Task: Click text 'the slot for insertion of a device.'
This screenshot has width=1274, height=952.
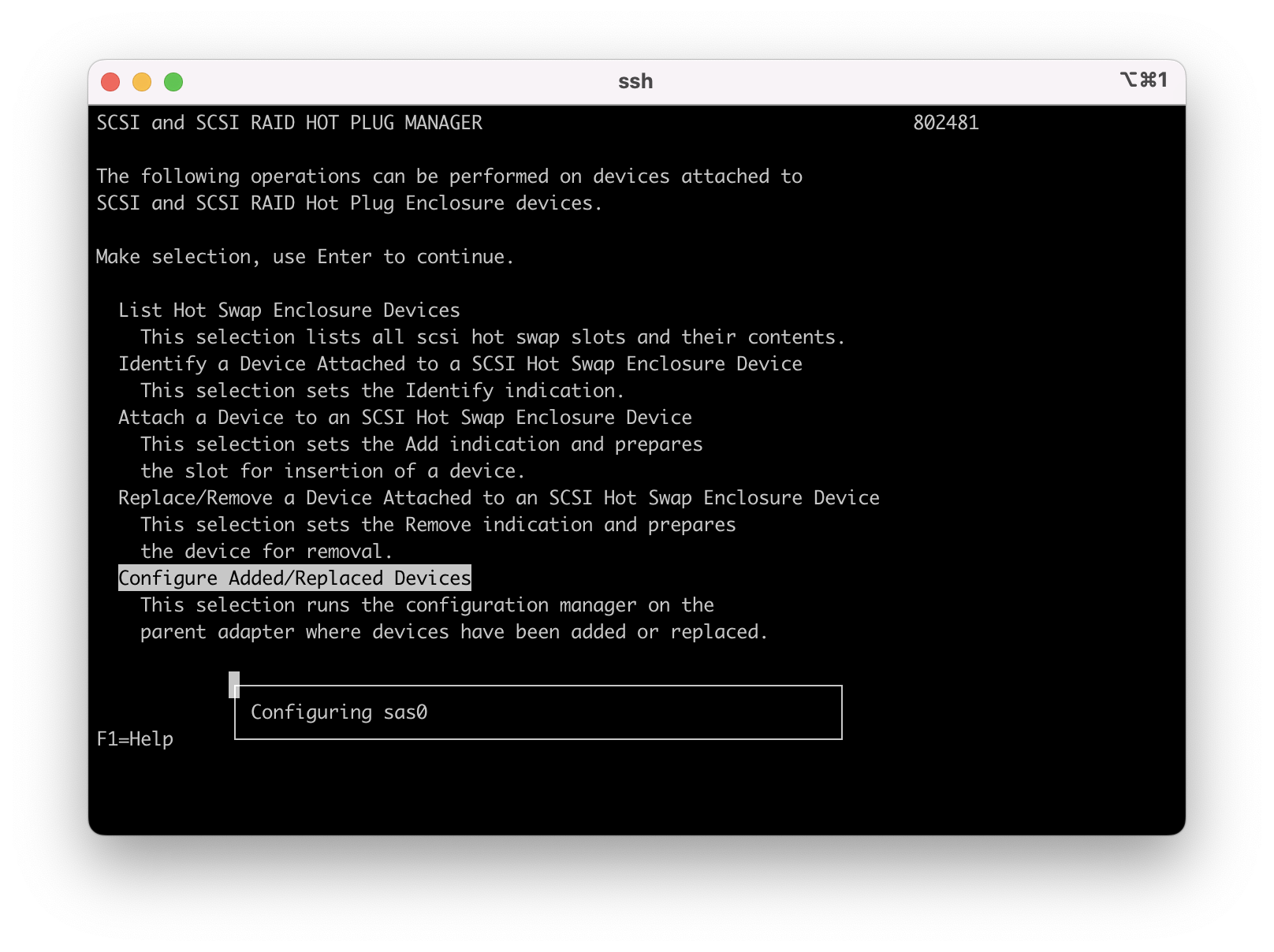Action: click(333, 471)
